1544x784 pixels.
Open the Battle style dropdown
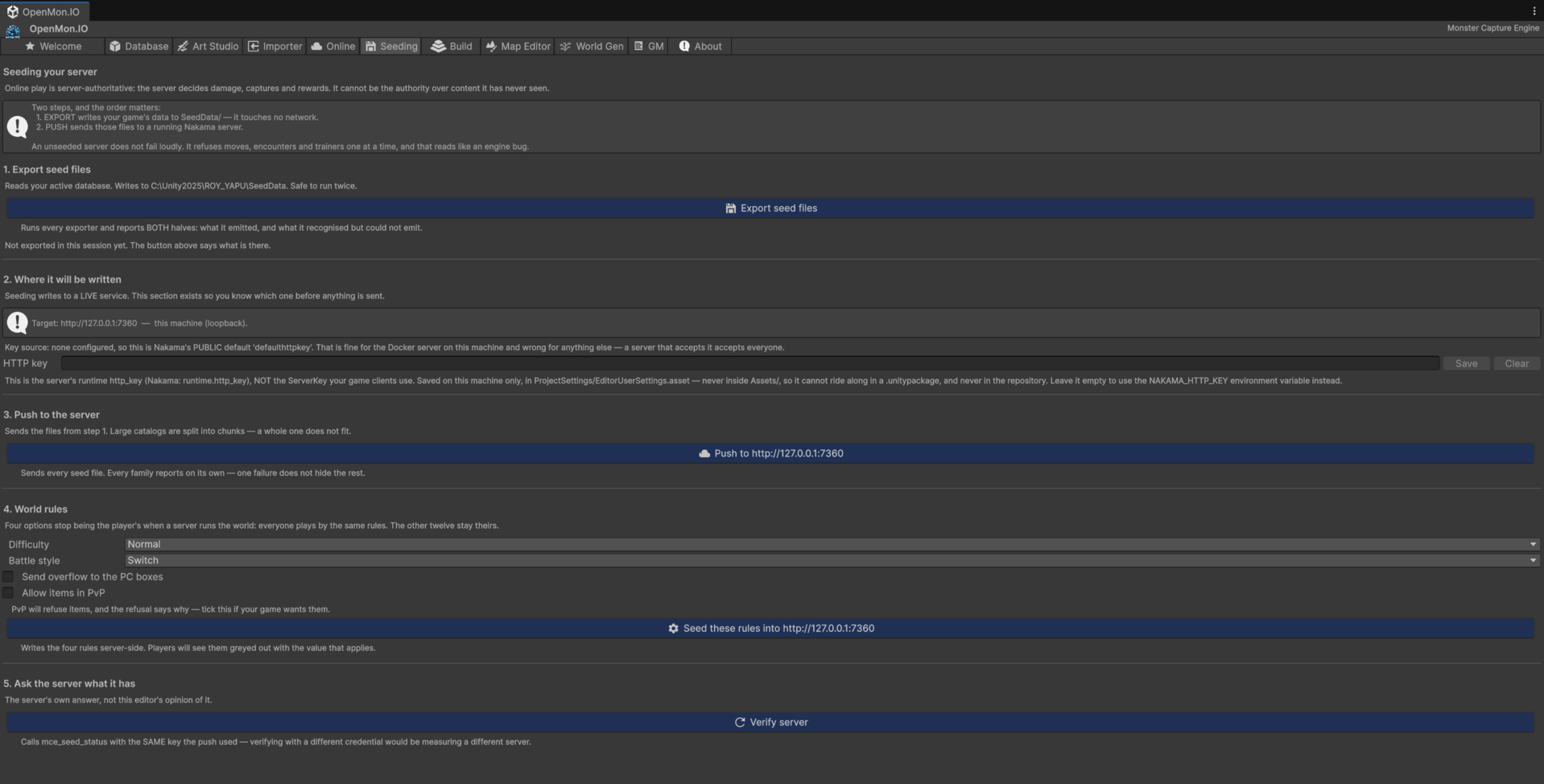(832, 560)
